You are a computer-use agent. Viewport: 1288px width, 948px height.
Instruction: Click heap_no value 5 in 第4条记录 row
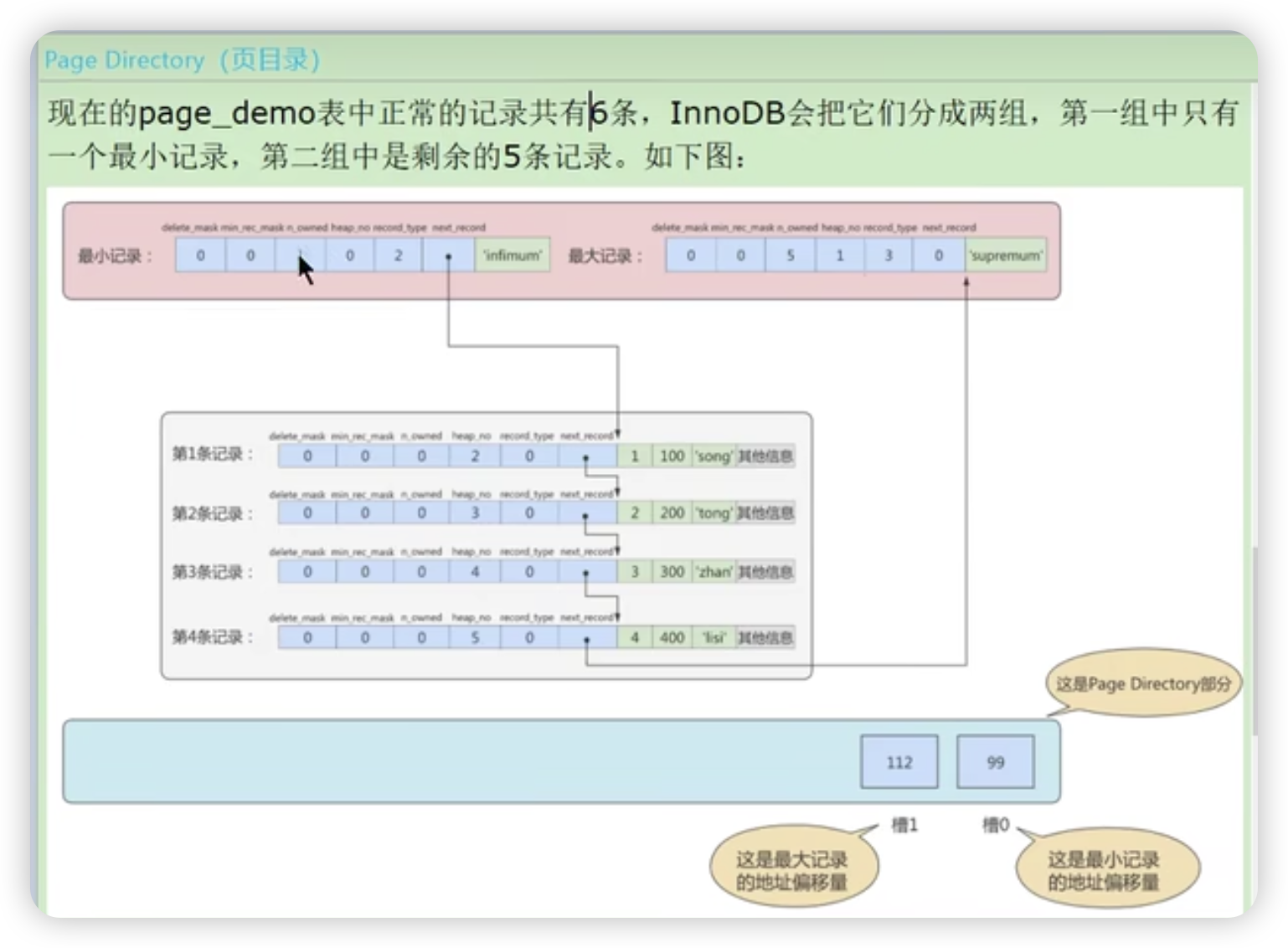pyautogui.click(x=475, y=637)
